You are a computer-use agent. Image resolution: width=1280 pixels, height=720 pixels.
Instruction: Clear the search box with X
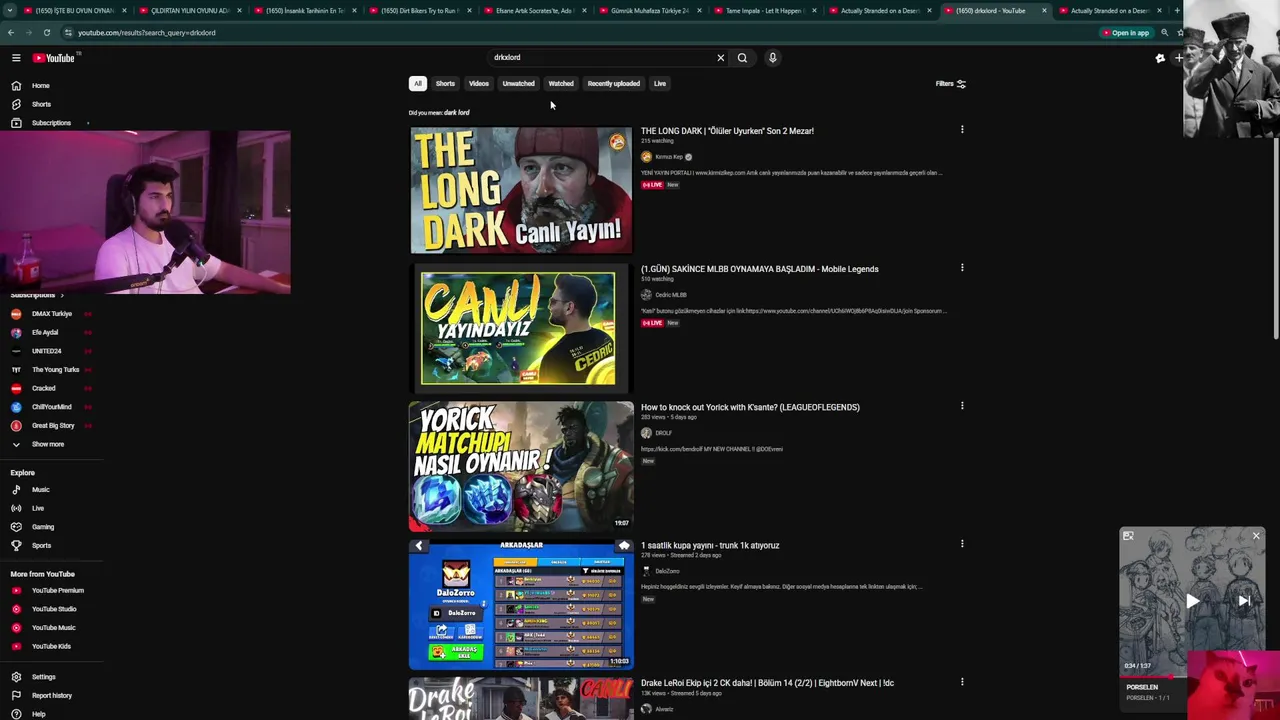coord(720,58)
